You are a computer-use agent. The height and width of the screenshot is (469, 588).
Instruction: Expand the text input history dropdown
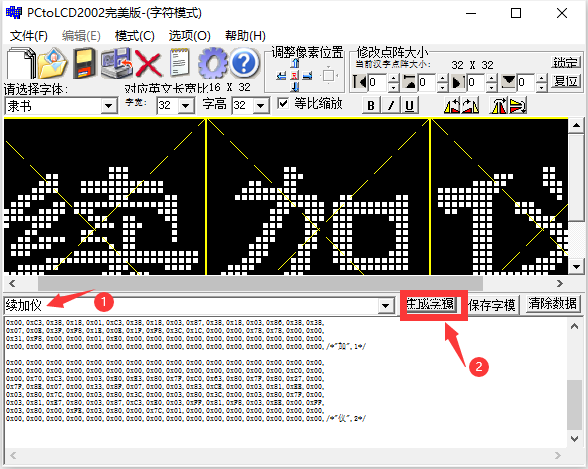point(385,306)
